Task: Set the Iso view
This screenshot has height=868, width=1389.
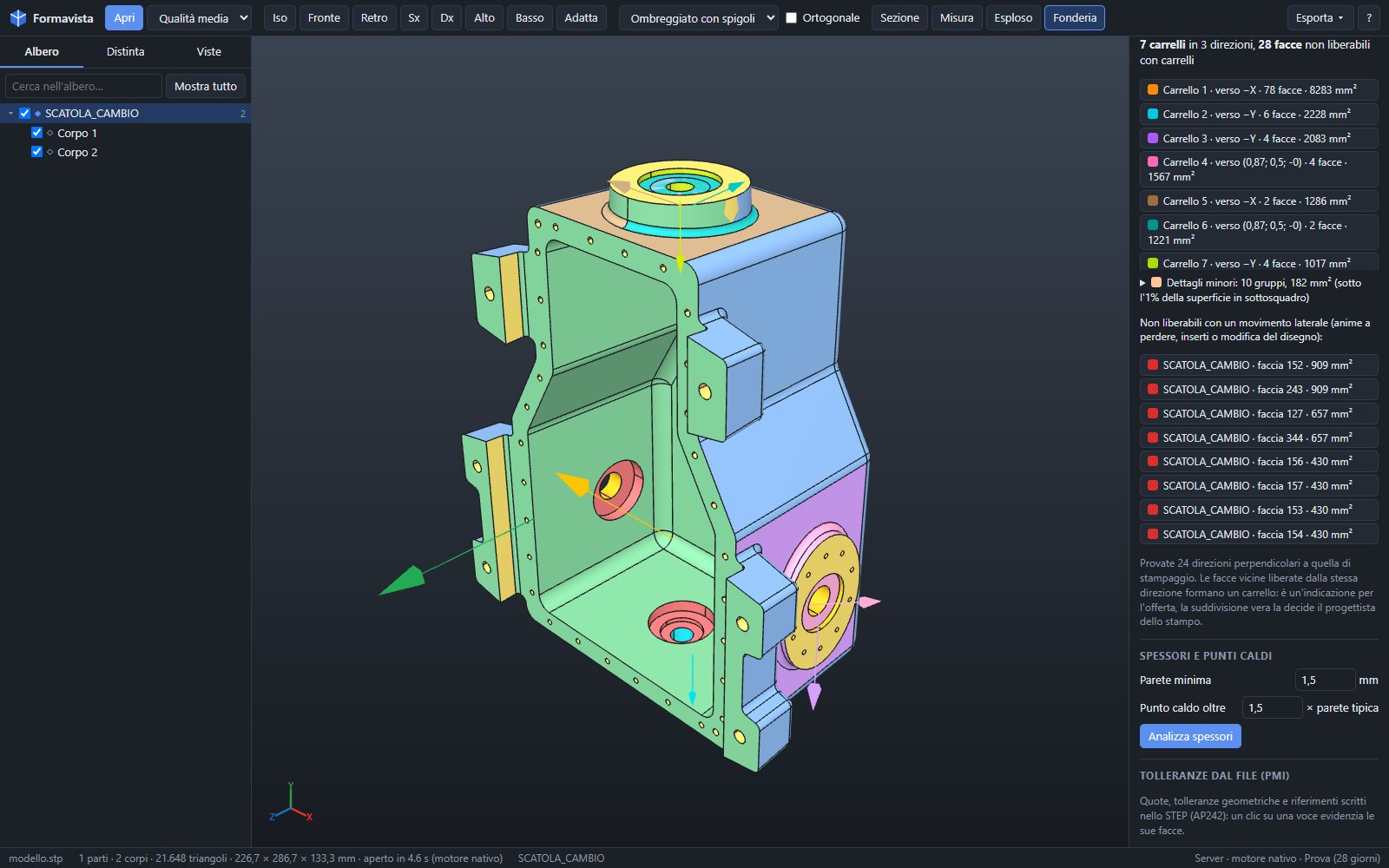Action: 280,17
